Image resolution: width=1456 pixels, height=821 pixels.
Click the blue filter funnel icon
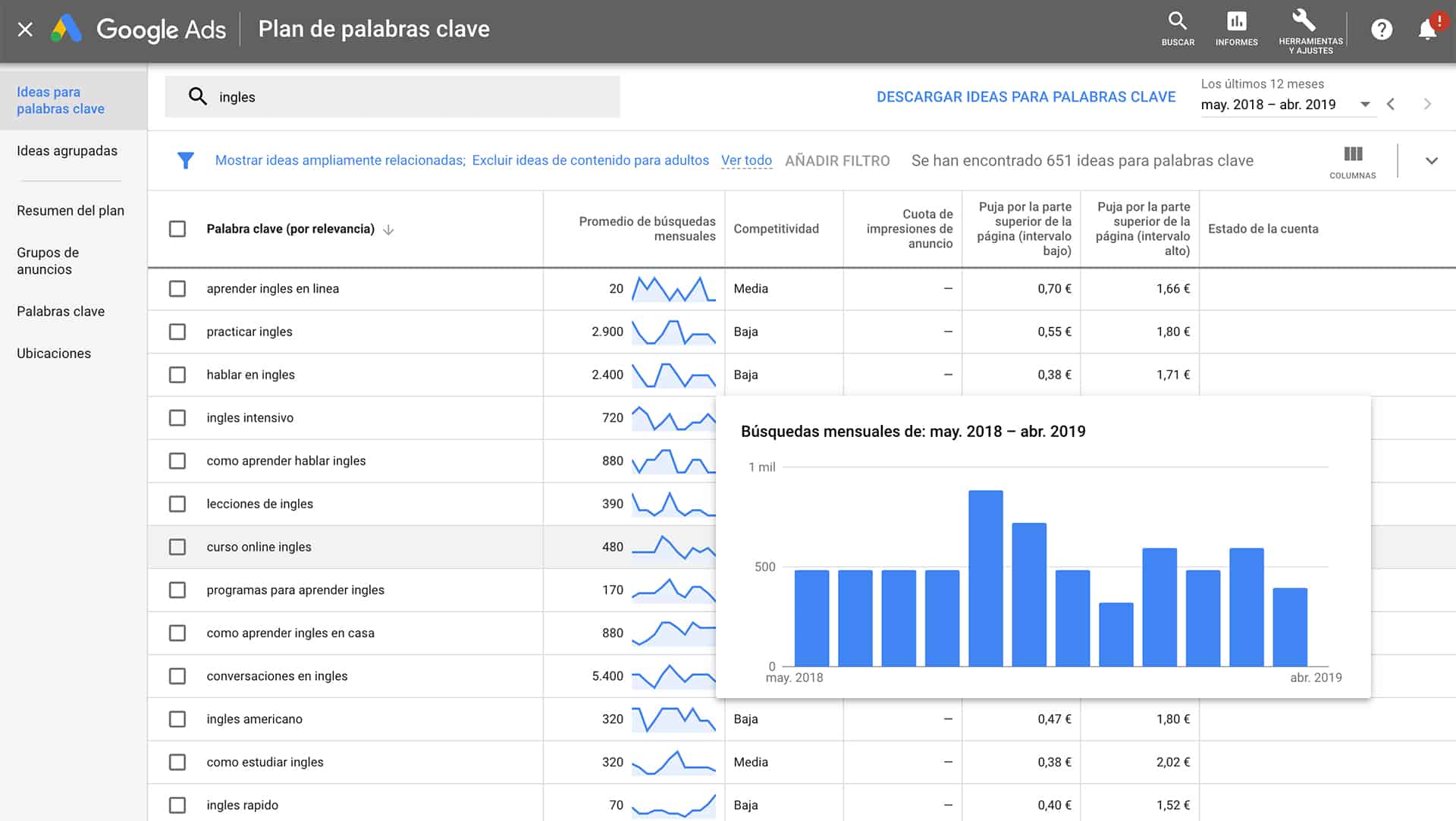click(x=186, y=160)
